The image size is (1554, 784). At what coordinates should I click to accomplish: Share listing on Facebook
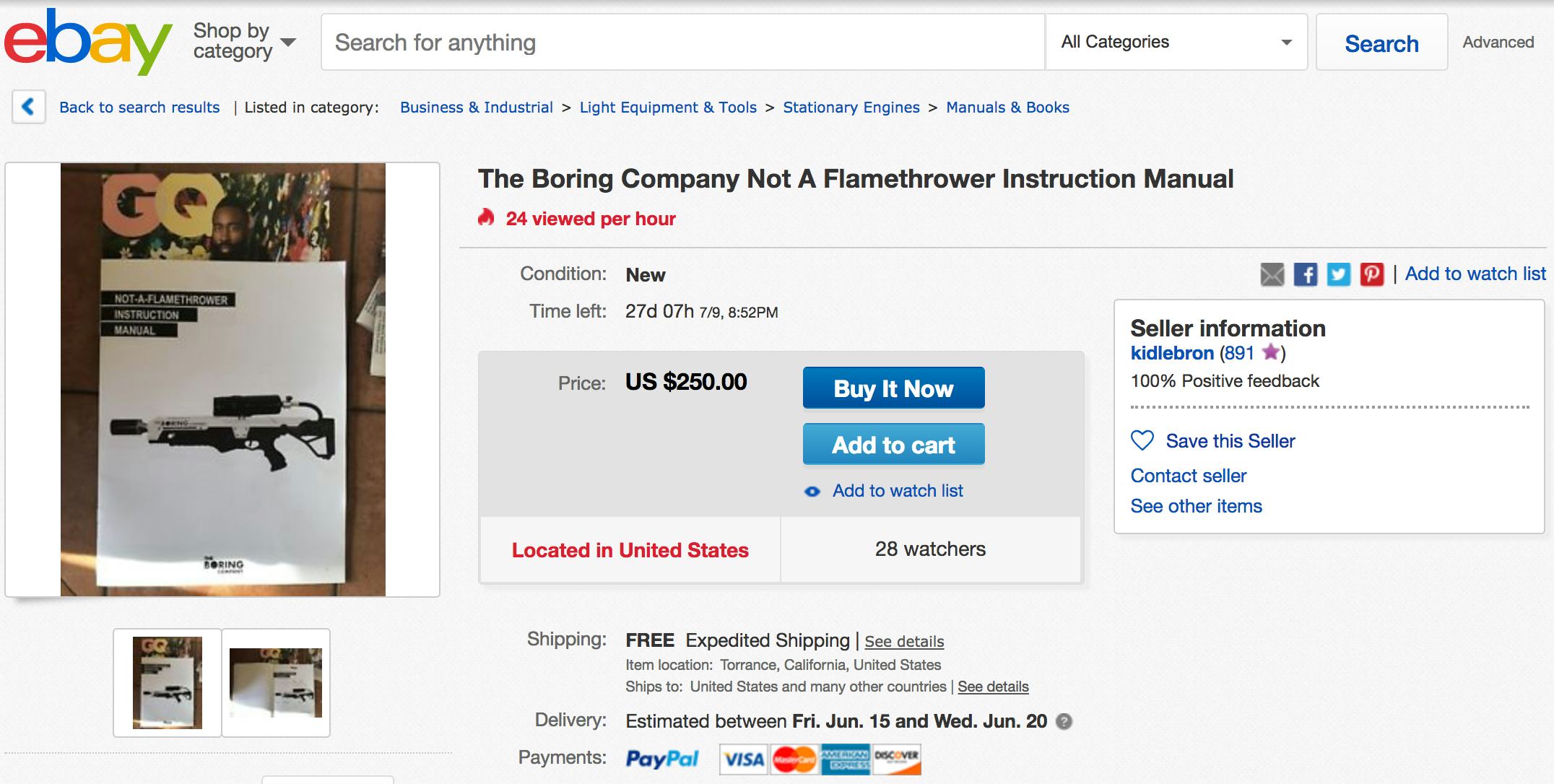(1305, 274)
